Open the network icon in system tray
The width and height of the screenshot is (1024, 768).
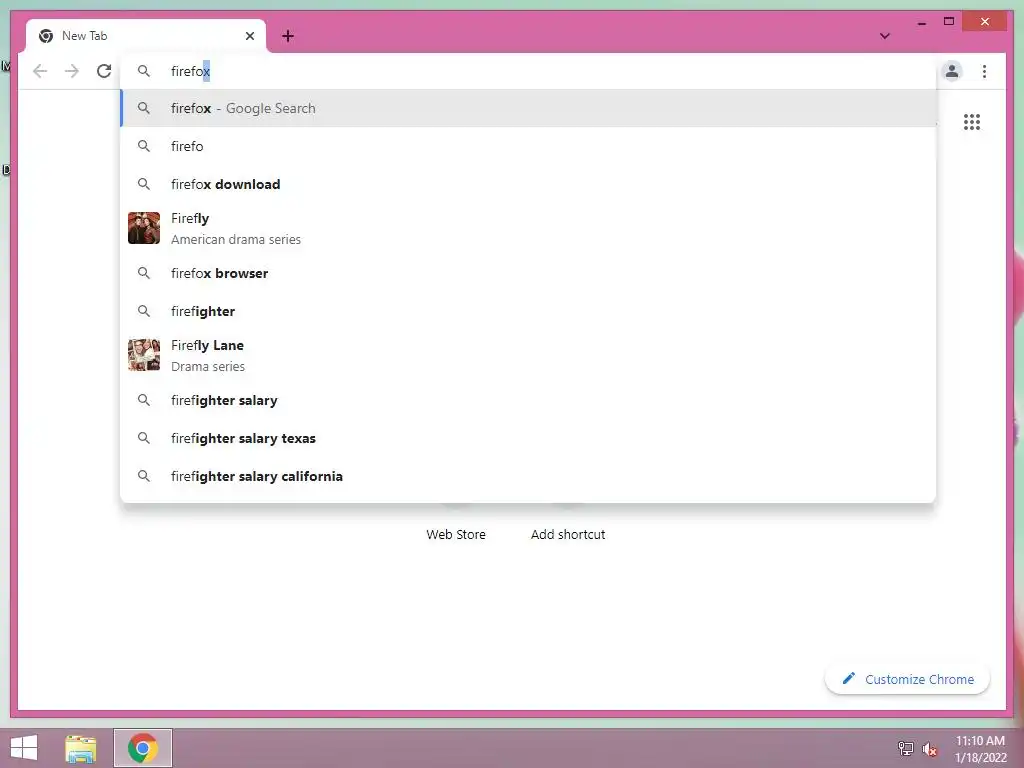906,748
